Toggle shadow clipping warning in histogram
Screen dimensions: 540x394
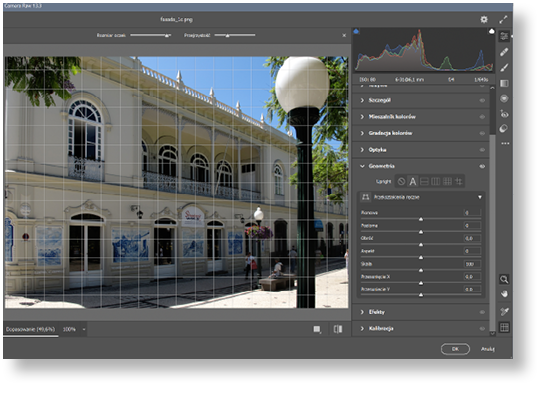click(x=356, y=31)
